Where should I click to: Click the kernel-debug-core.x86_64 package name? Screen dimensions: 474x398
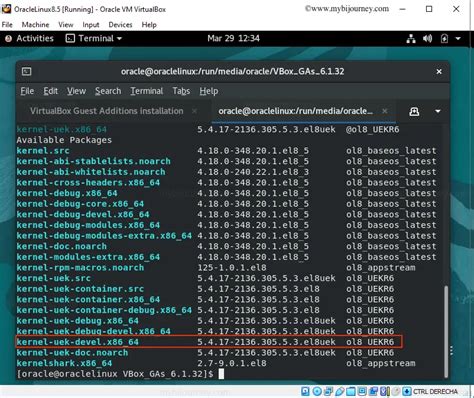point(80,204)
